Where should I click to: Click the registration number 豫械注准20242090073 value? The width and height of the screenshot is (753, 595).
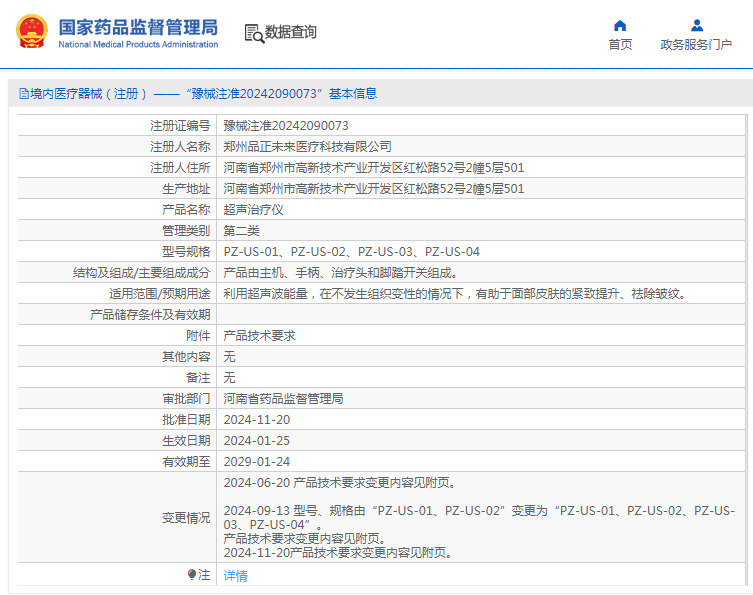286,126
